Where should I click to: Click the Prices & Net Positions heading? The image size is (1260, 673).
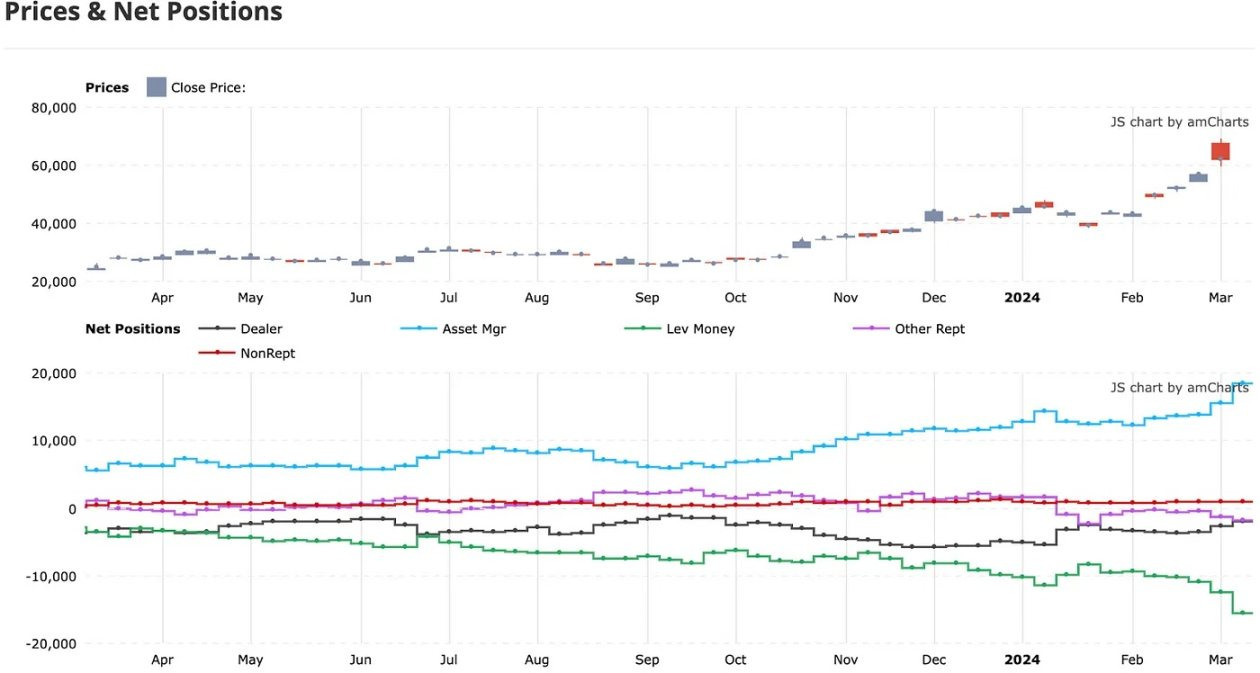click(x=143, y=13)
